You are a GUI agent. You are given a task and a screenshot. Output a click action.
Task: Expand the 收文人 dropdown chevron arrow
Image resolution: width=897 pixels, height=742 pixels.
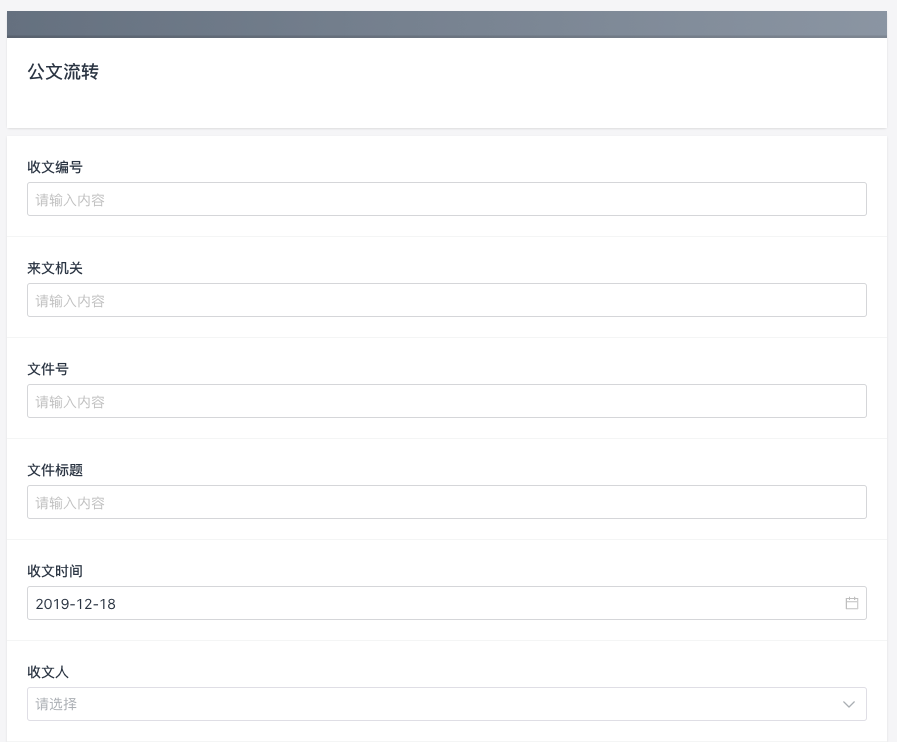pyautogui.click(x=848, y=704)
